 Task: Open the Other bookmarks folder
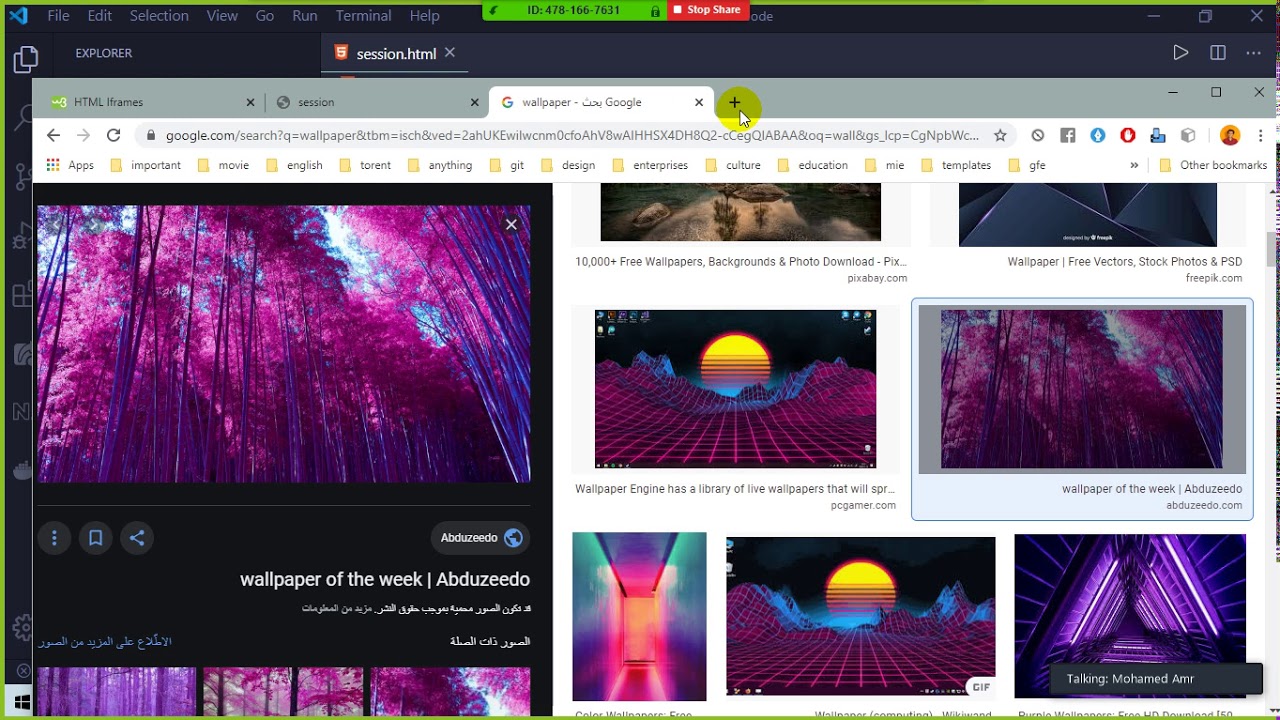click(1213, 165)
